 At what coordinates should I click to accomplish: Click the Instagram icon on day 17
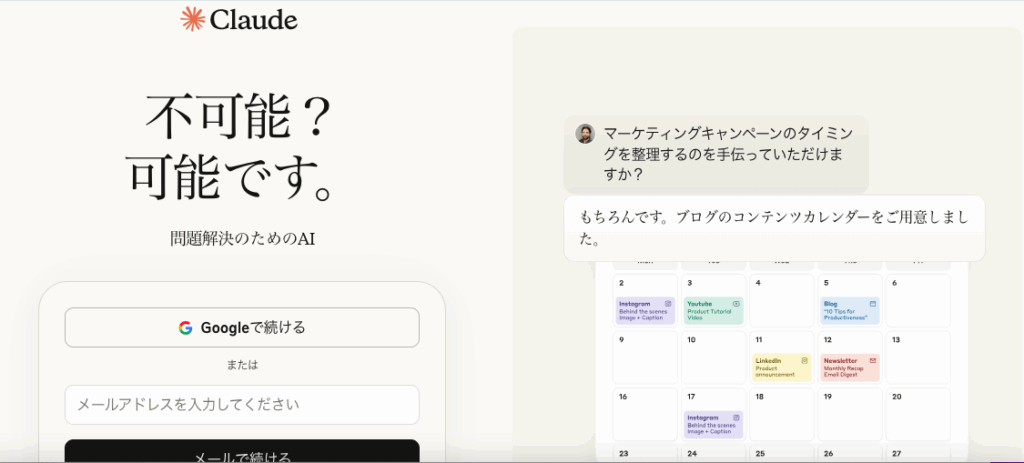point(736,417)
